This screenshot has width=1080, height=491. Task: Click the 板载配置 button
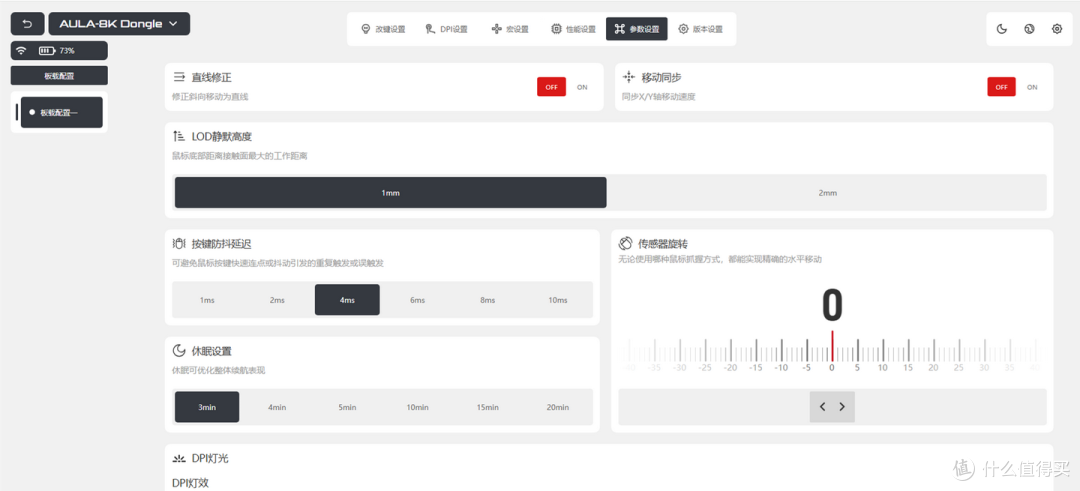click(59, 76)
